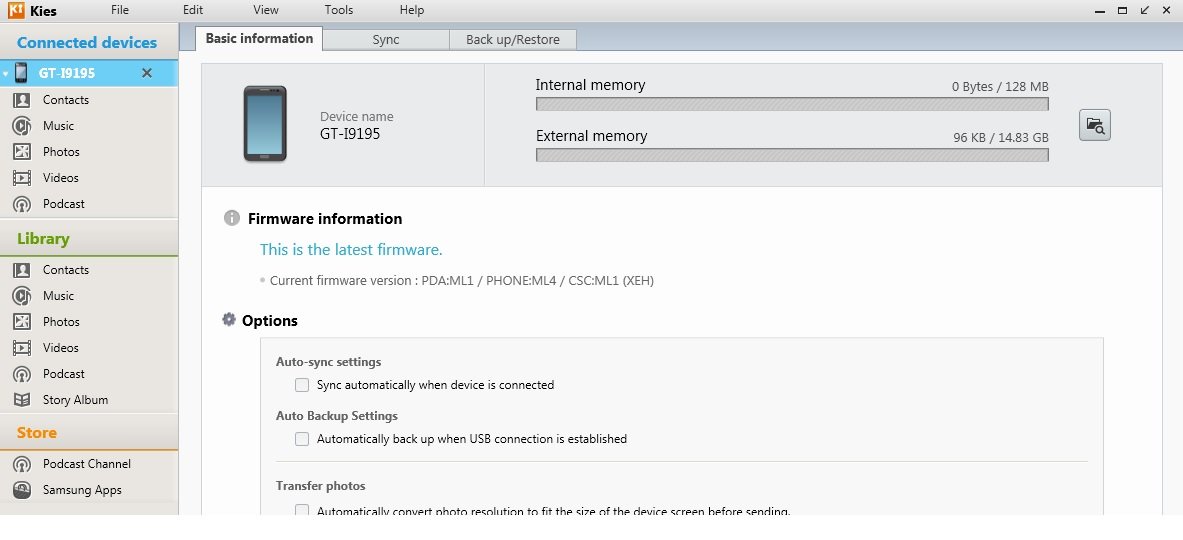The image size is (1183, 540).
Task: Open the Help menu
Action: coord(412,10)
